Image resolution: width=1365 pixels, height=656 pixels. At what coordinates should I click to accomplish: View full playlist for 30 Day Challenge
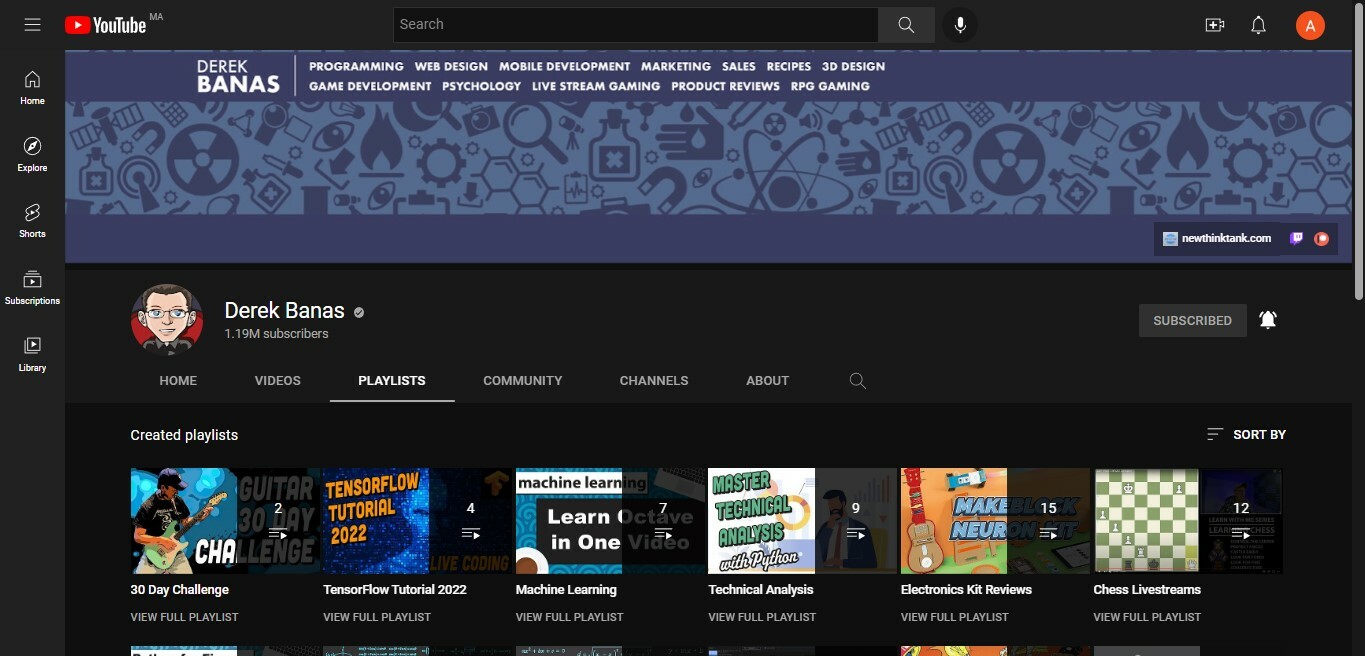[x=185, y=617]
